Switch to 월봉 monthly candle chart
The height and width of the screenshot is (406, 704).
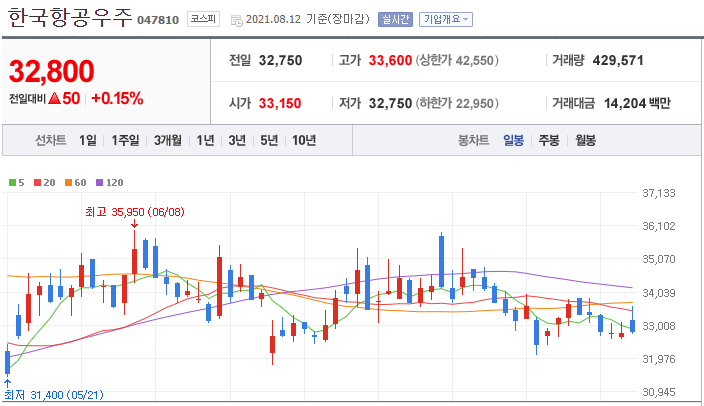tap(585, 140)
